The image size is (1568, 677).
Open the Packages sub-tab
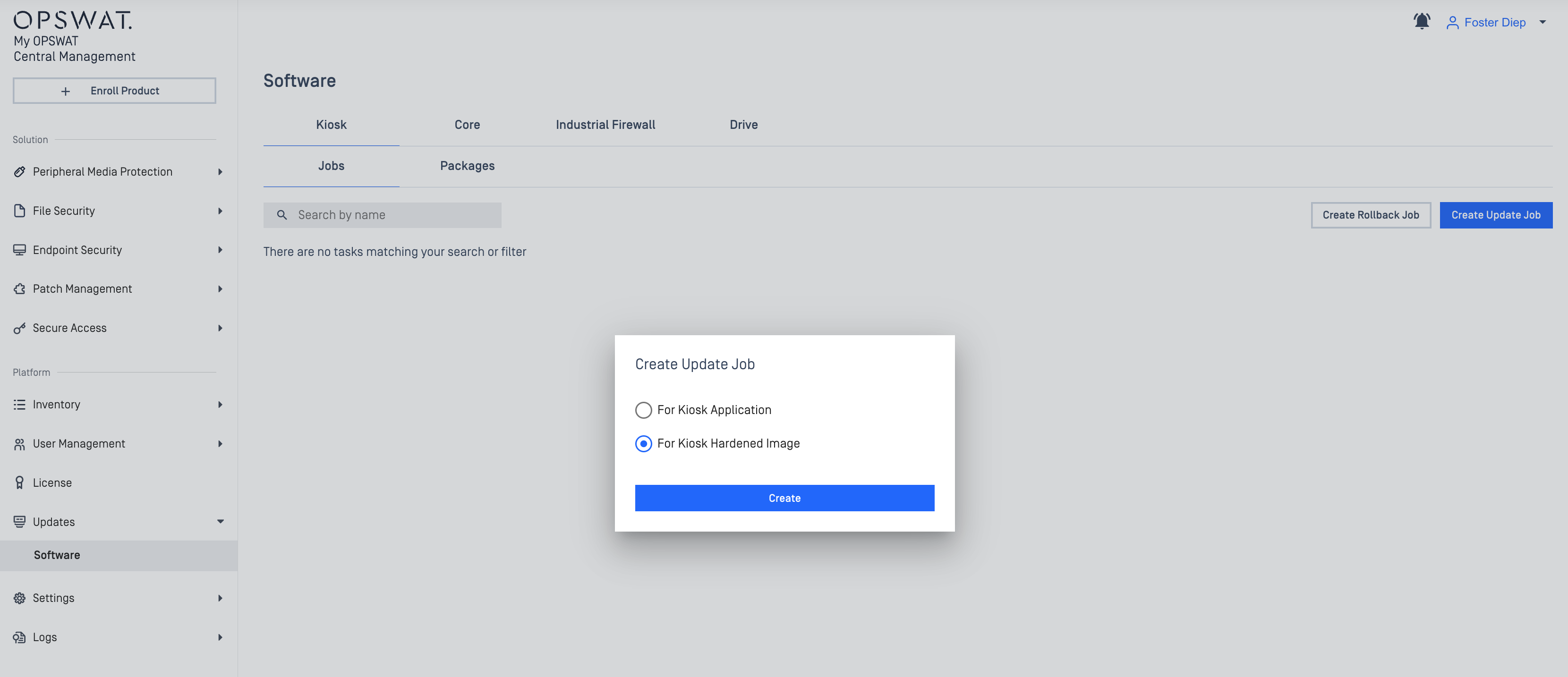pos(467,166)
